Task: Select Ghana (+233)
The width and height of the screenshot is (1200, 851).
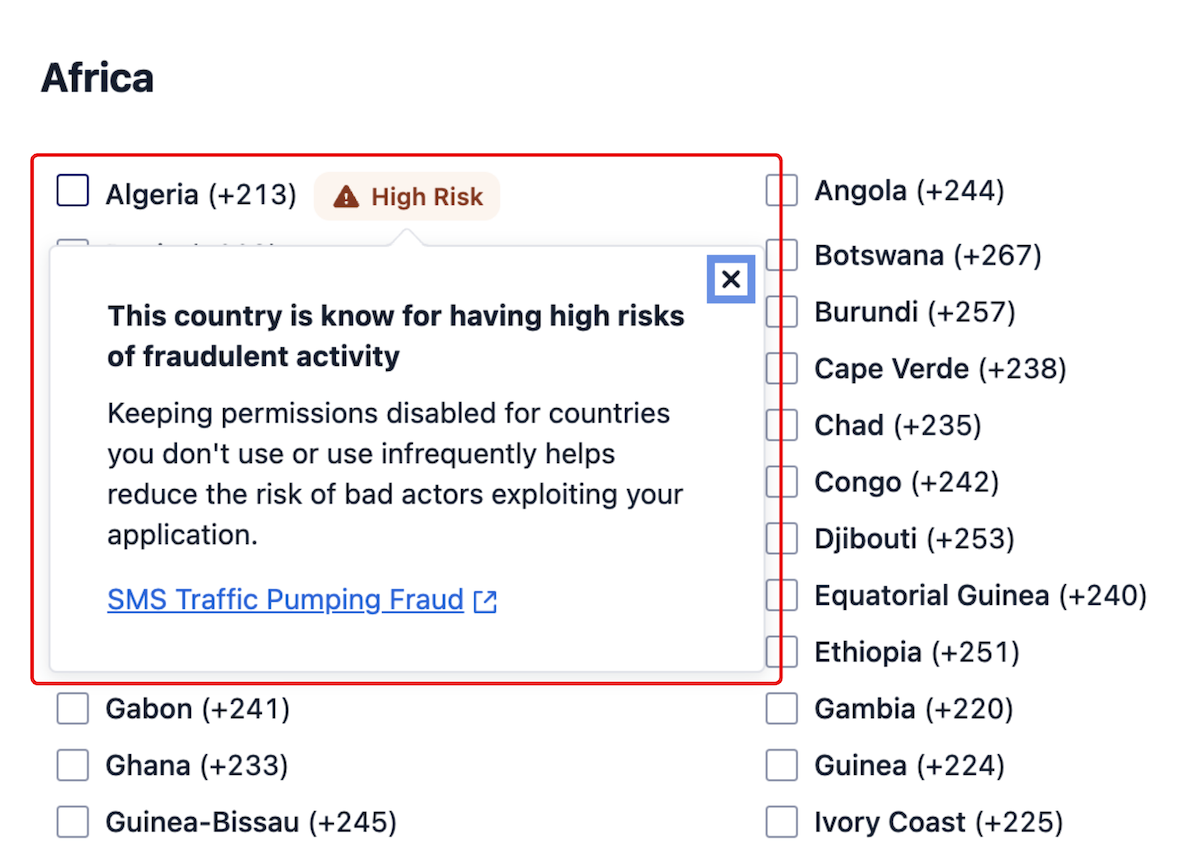Action: pos(72,764)
